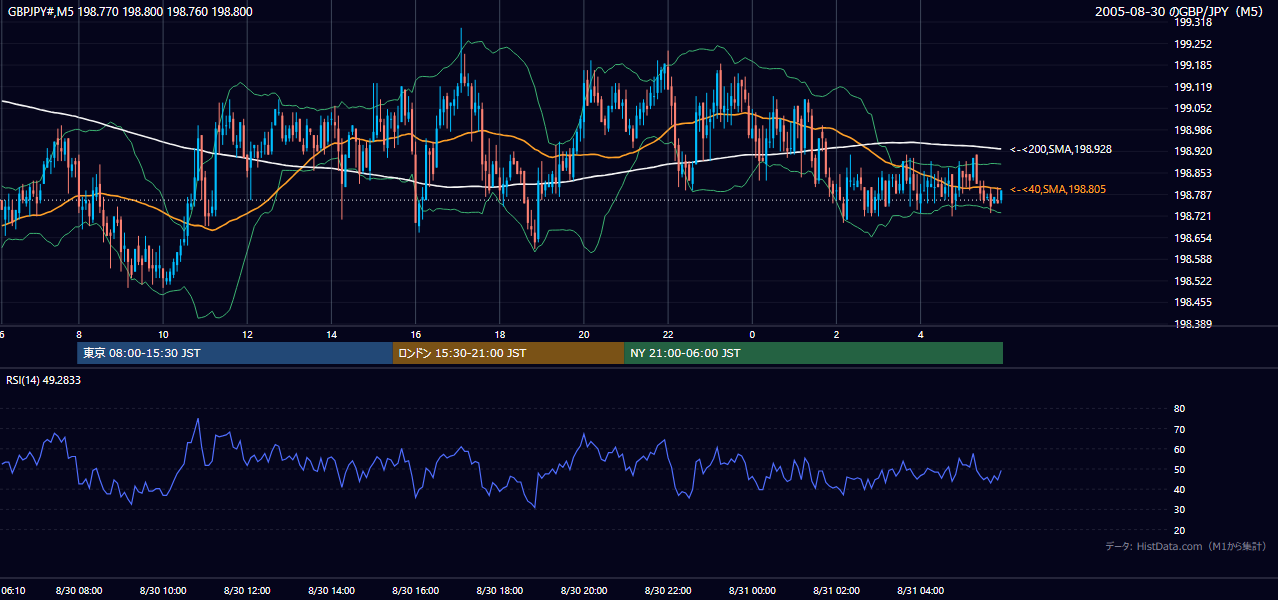Click price level 199.318 on the axis
This screenshot has width=1278, height=600.
click(1194, 22)
